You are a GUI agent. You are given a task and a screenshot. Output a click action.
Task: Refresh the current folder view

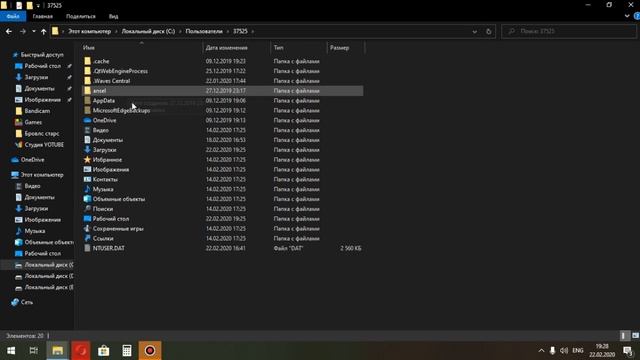tap(489, 31)
